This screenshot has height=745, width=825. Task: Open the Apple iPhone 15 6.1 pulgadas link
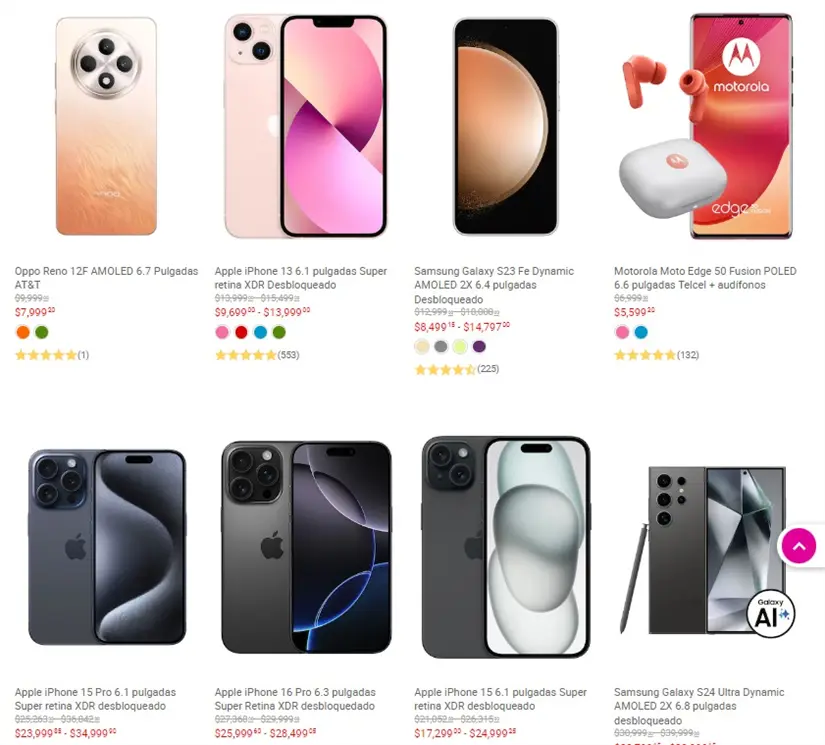pos(500,699)
